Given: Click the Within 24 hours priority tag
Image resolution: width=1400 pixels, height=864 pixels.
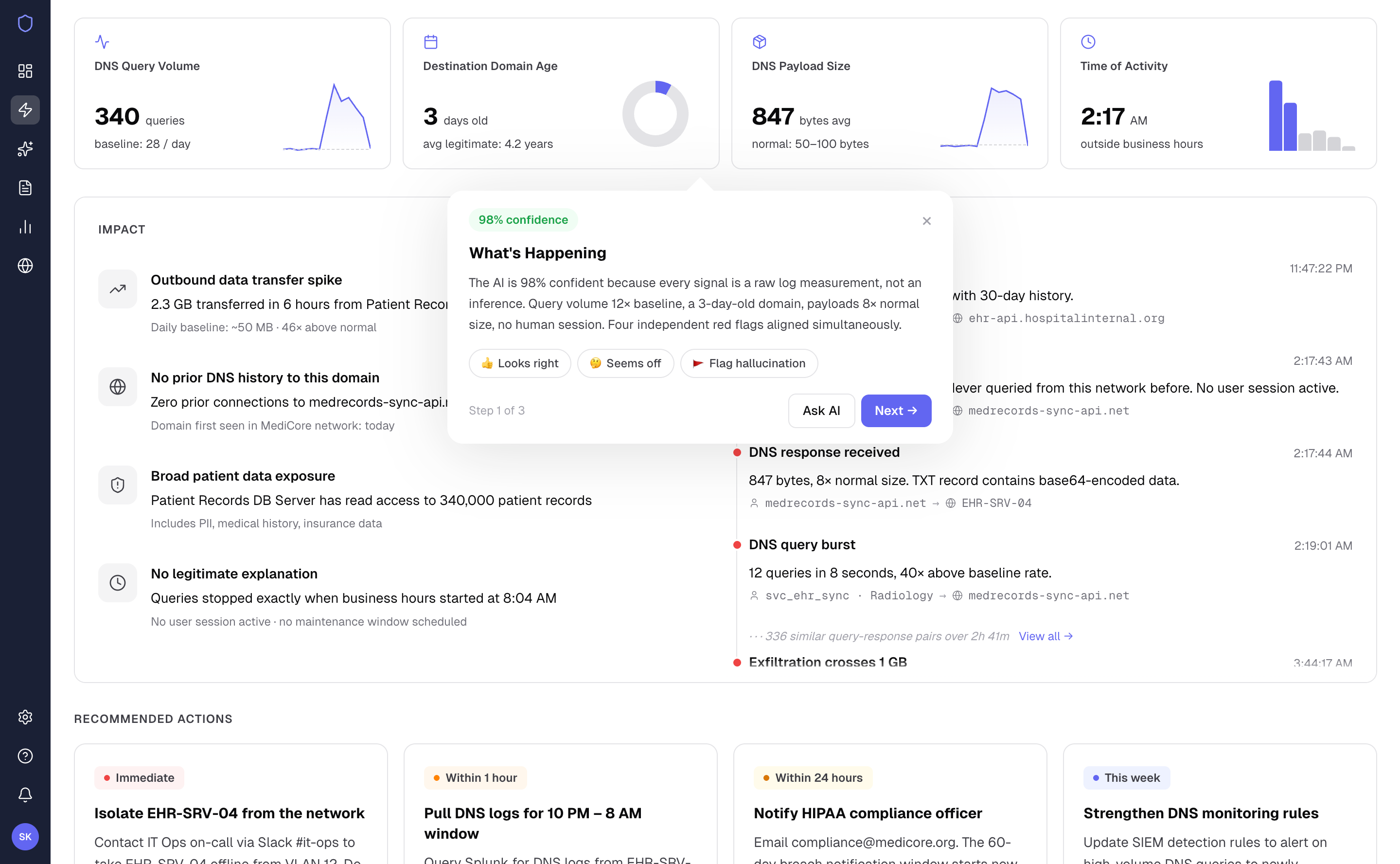Looking at the screenshot, I should click(x=814, y=778).
